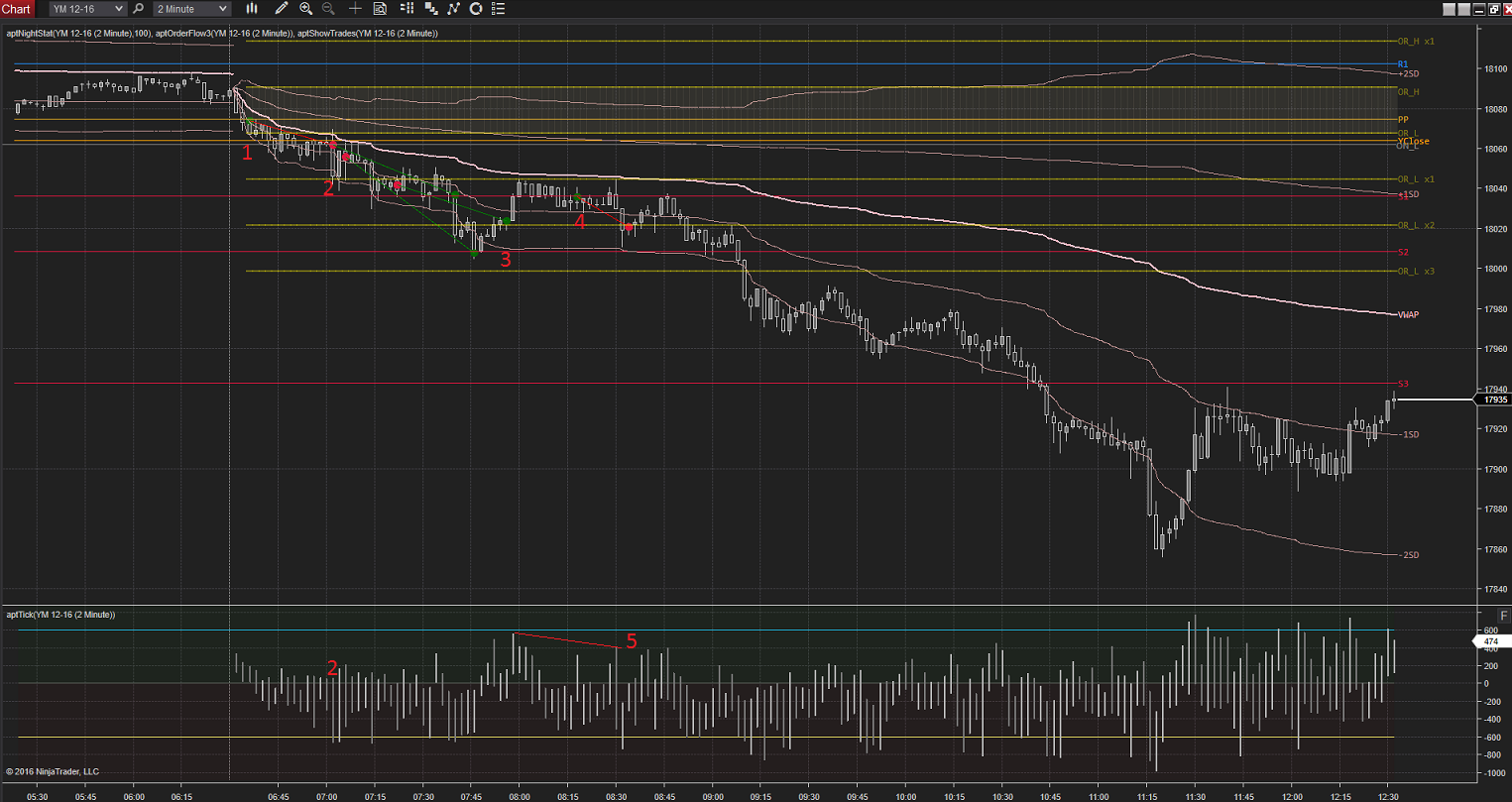Click the instrument search magnifier icon
1512x802 pixels.
click(139, 9)
